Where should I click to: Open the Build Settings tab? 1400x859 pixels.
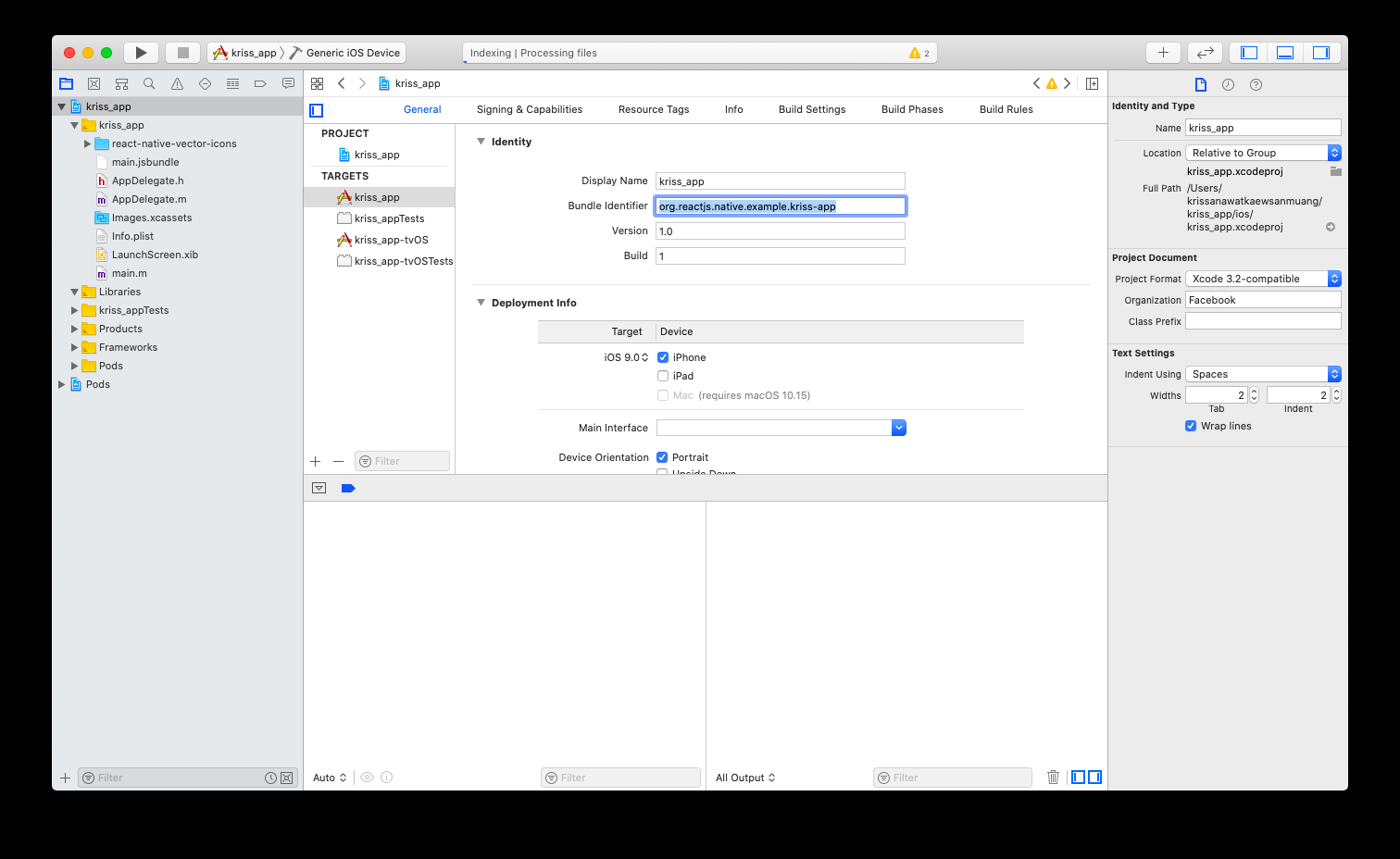coord(812,109)
